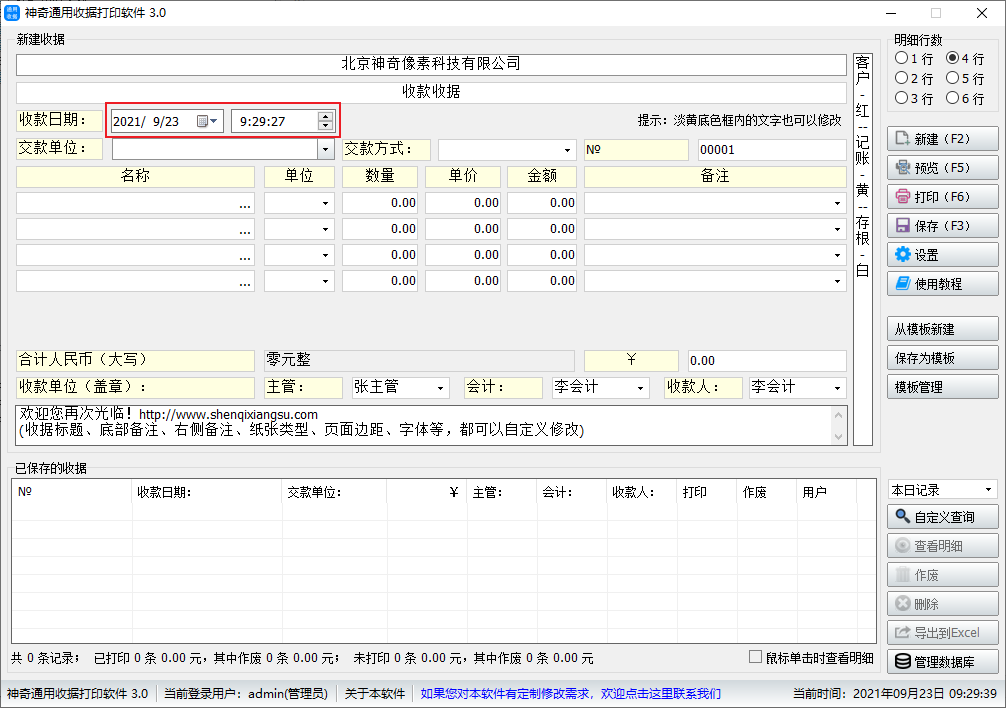Click the blue tutorial book icon
The width and height of the screenshot is (1006, 708).
pyautogui.click(x=903, y=283)
